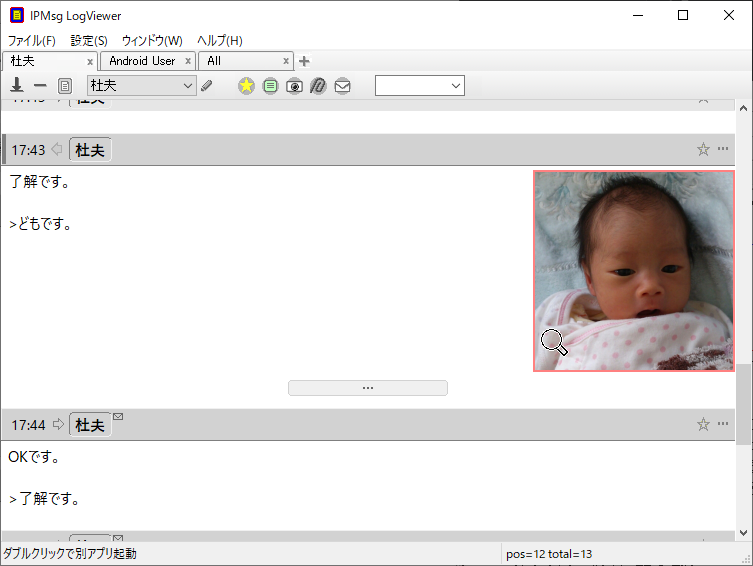Toggle the camera image filter icon
This screenshot has height=566, width=753.
(294, 86)
